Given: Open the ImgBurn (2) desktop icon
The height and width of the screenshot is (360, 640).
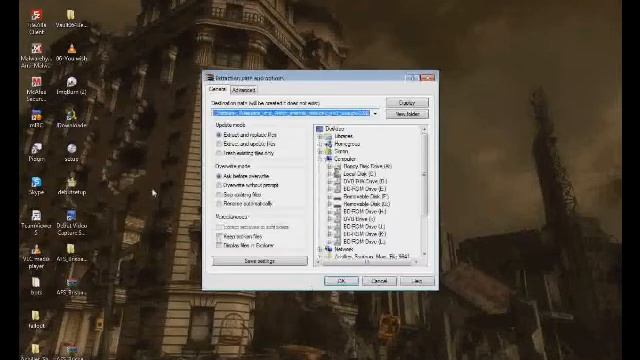Looking at the screenshot, I should (71, 85).
